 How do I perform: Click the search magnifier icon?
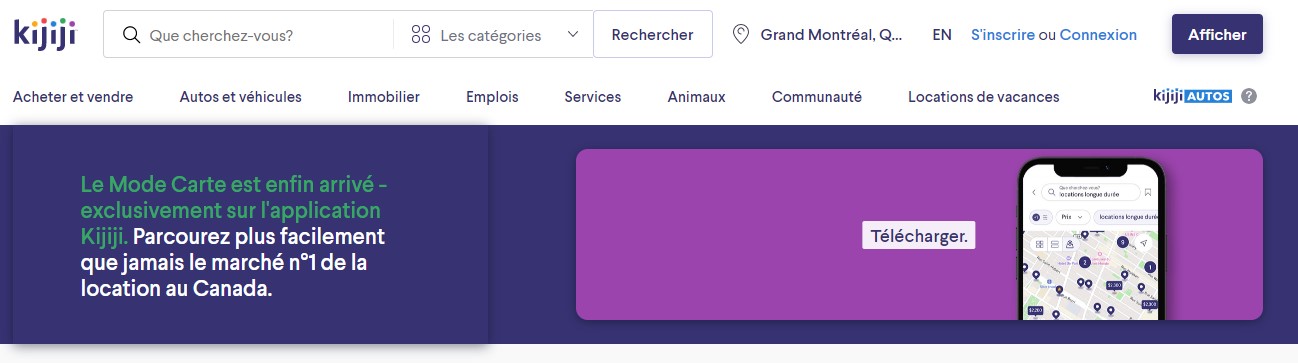[x=131, y=35]
